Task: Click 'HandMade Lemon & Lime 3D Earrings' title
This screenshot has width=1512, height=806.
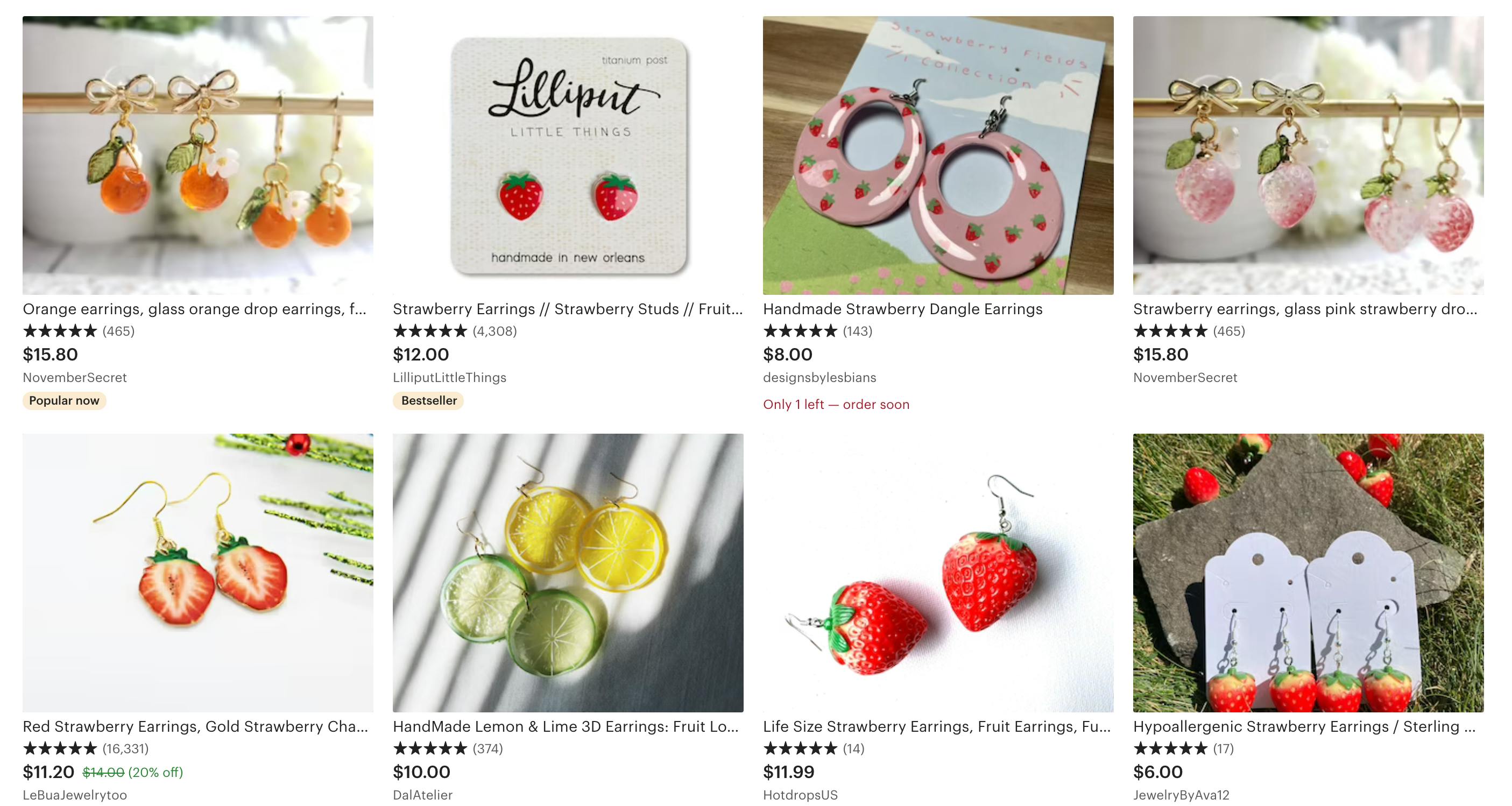Action: coord(565,726)
